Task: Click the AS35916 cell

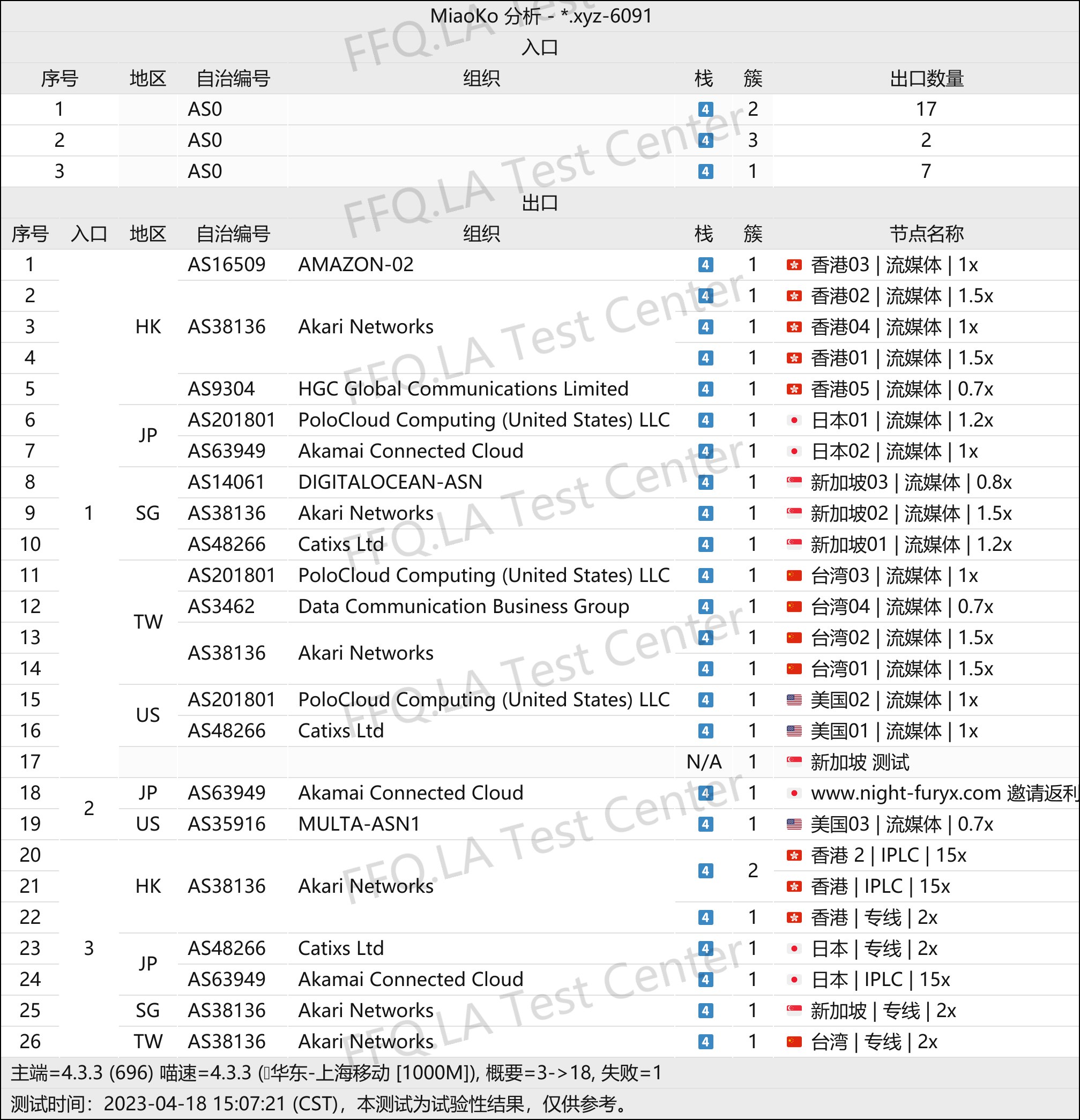Action: [x=227, y=824]
